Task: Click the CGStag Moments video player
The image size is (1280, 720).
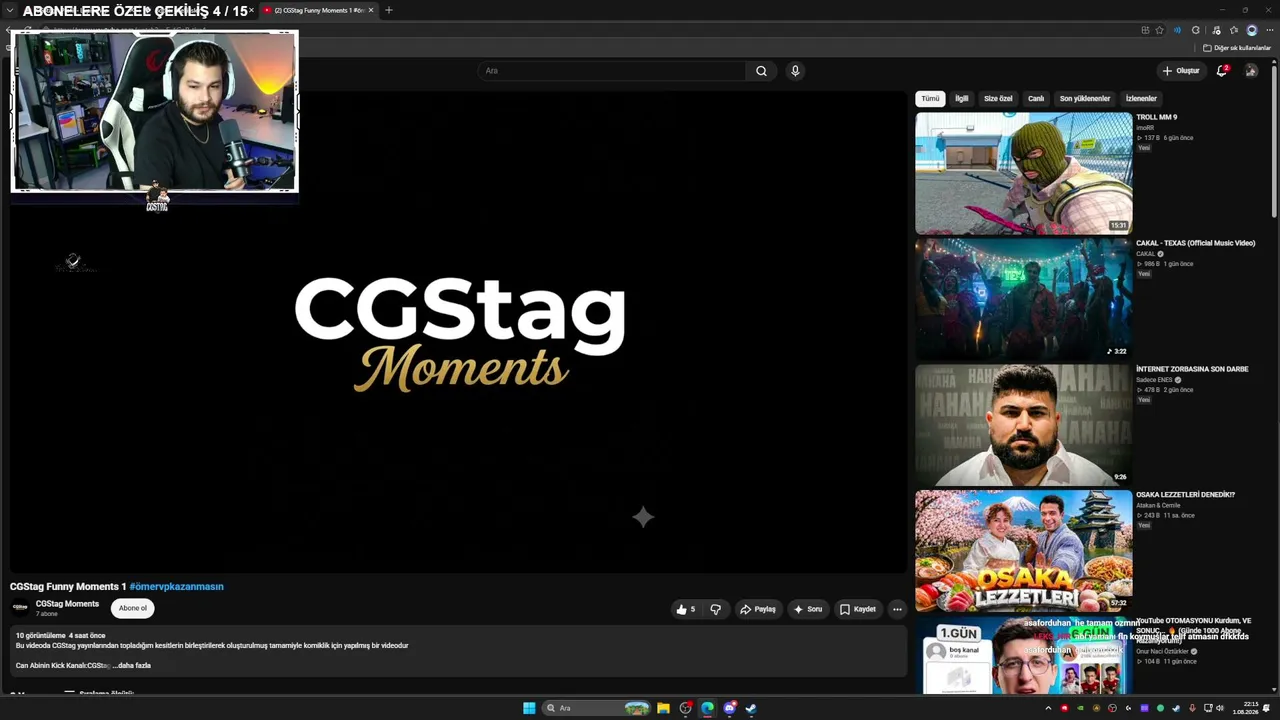Action: [458, 332]
